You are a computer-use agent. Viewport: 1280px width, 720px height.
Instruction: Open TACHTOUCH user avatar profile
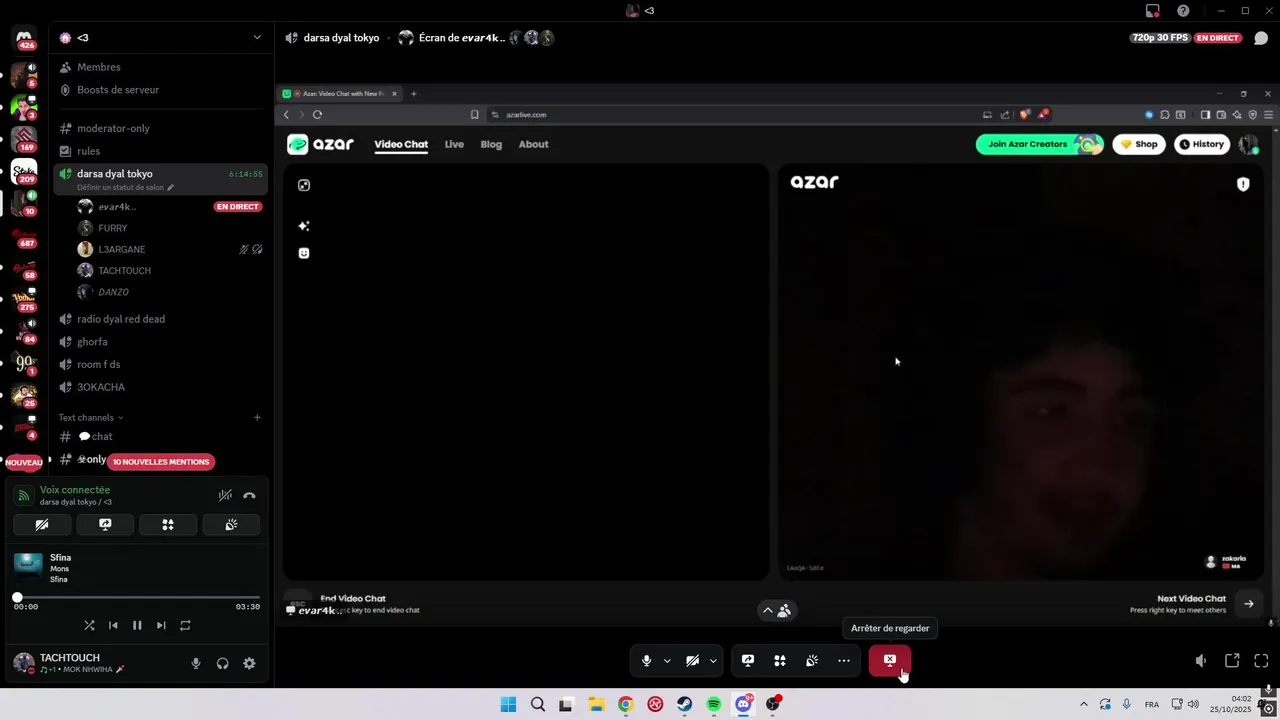(x=24, y=662)
